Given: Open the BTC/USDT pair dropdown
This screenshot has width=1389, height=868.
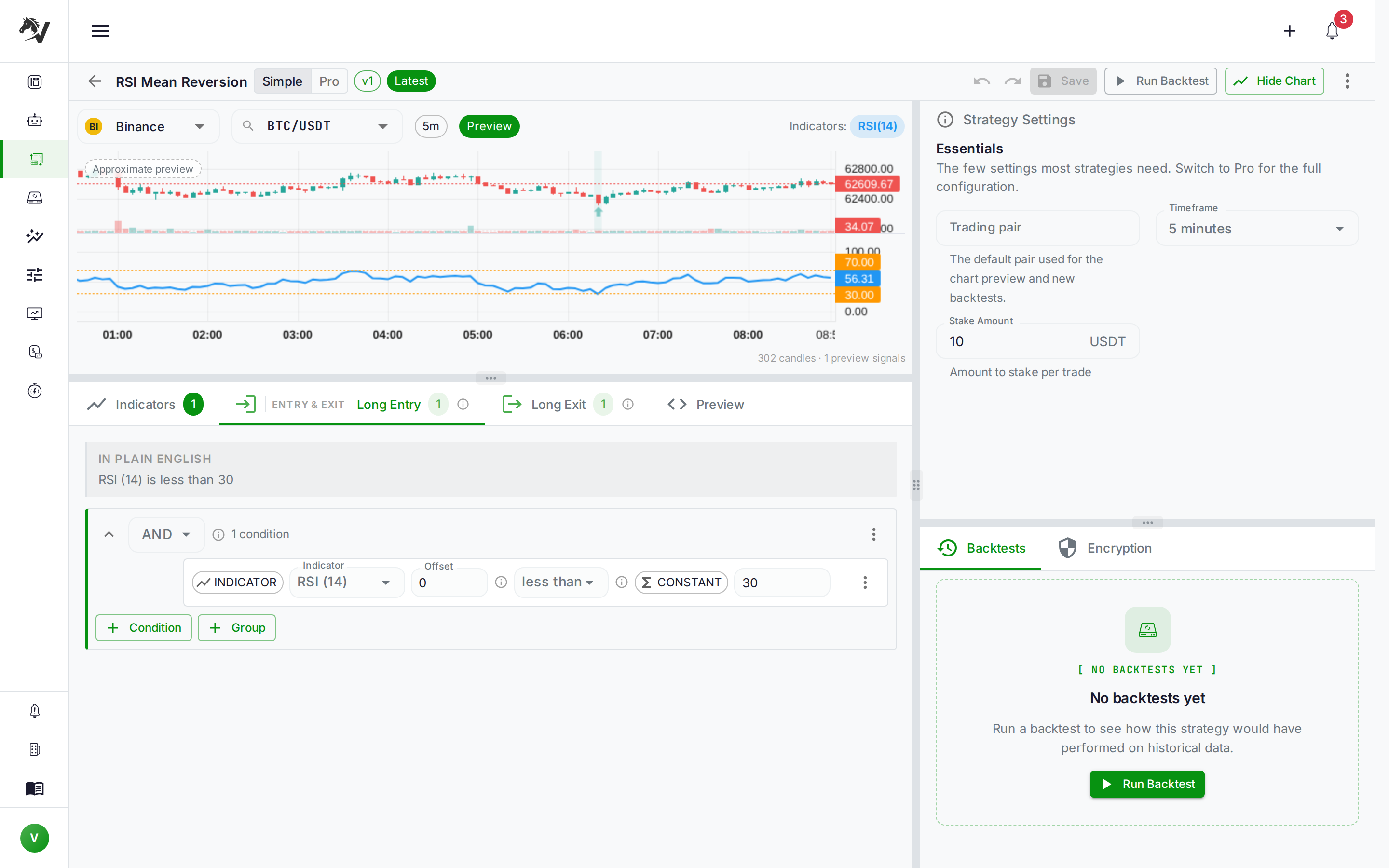Looking at the screenshot, I should (317, 126).
